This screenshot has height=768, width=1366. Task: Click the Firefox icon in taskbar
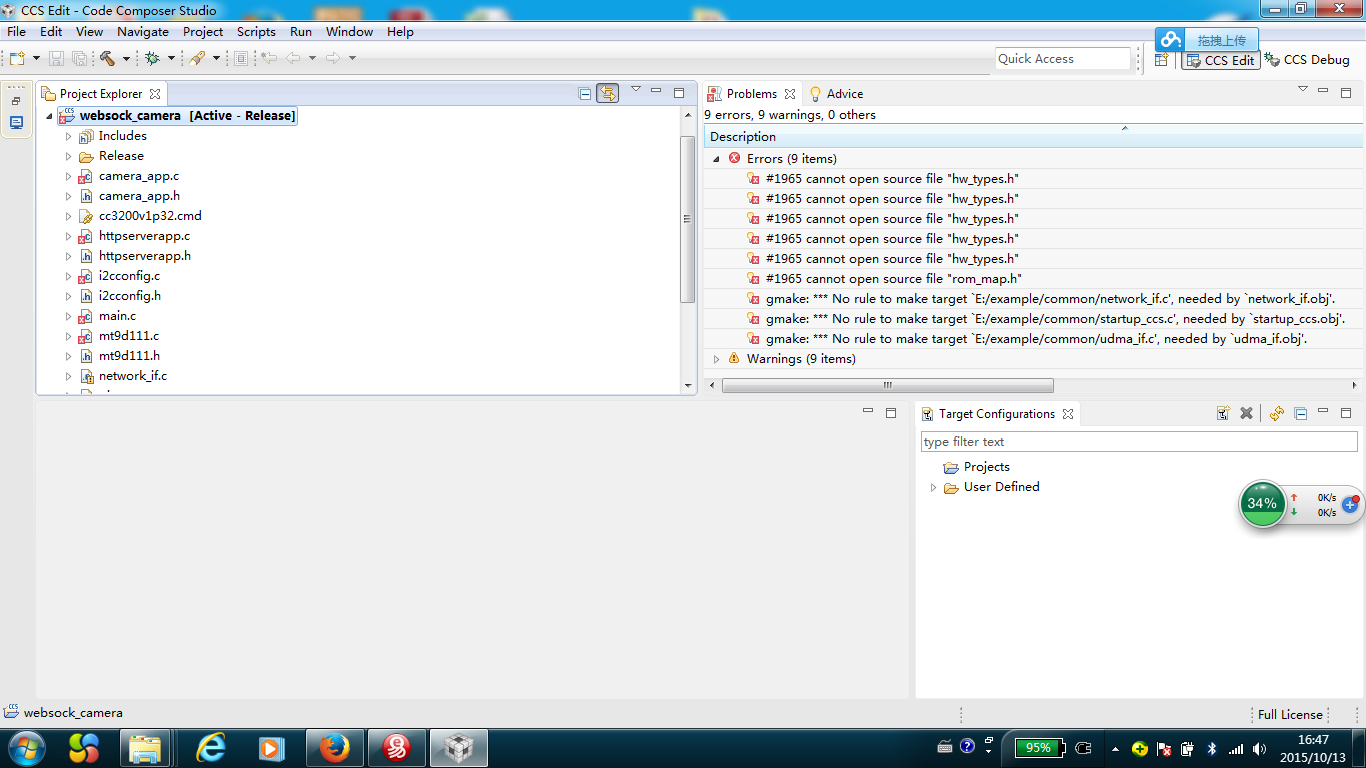(335, 747)
